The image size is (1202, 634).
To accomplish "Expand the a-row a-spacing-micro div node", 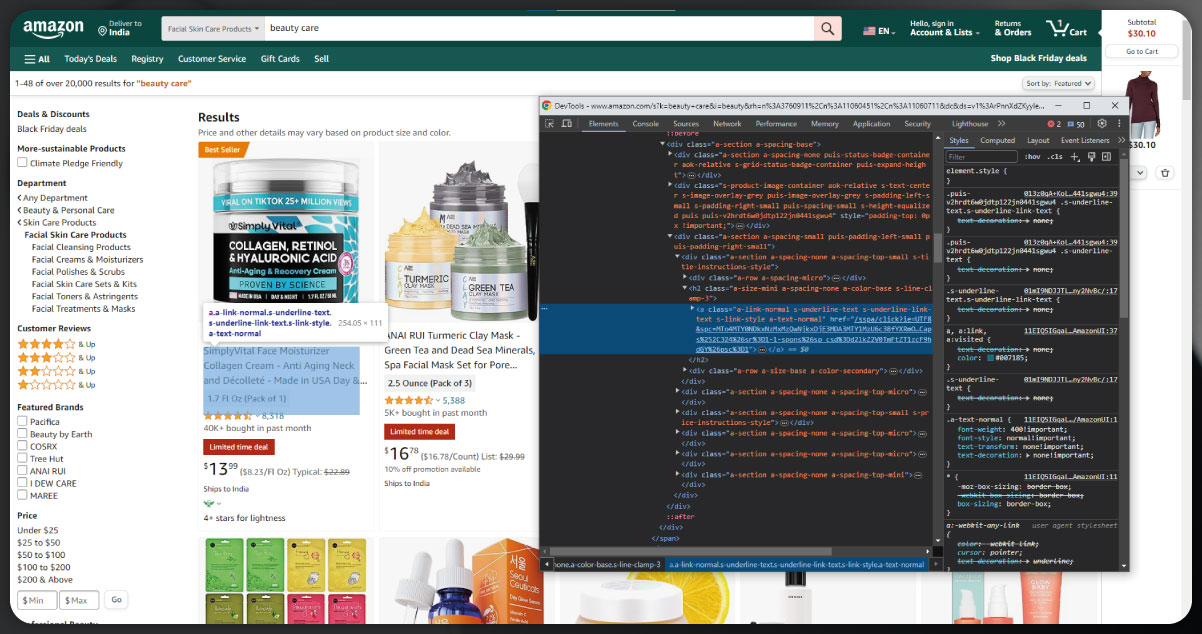I will tap(685, 277).
